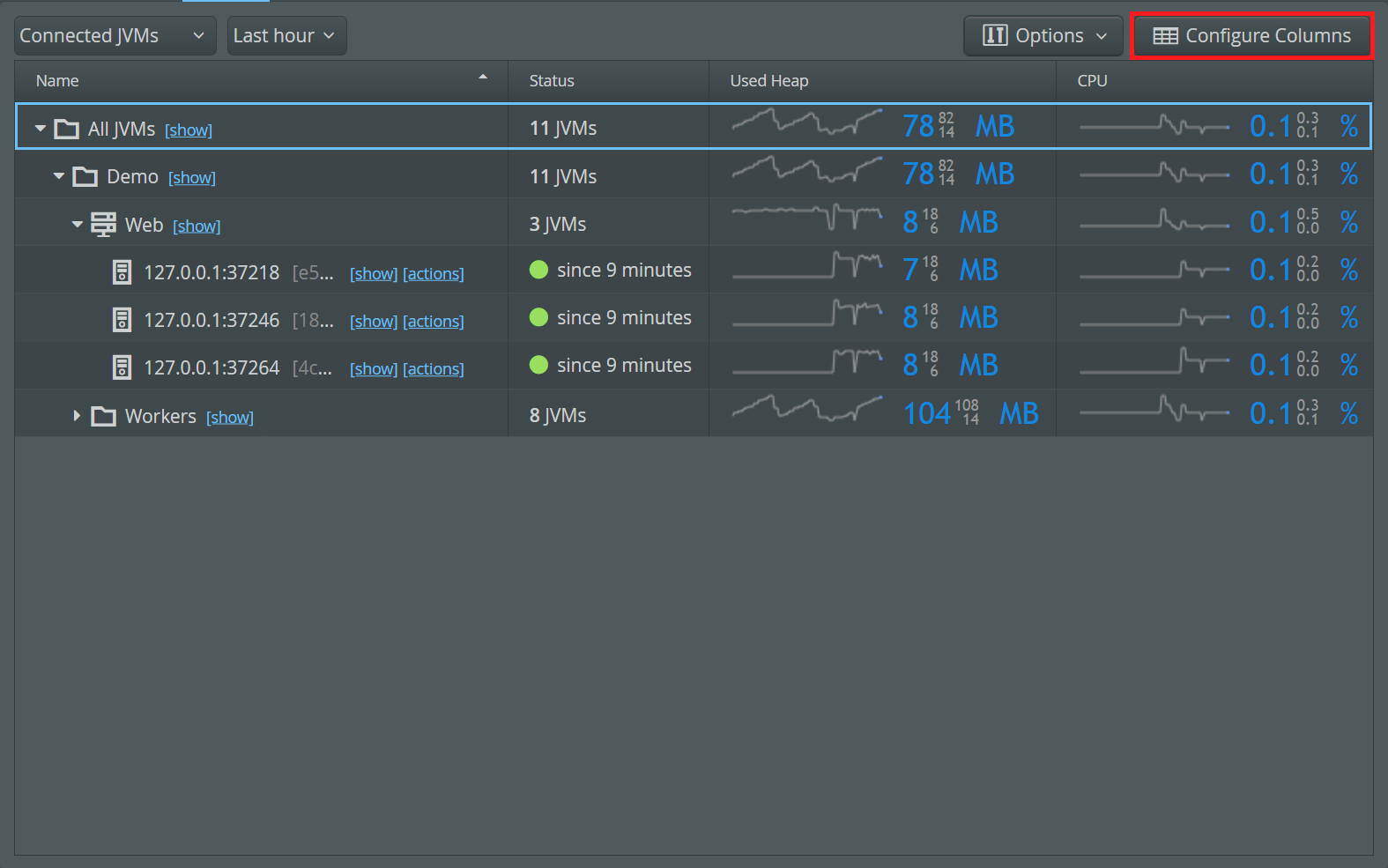Click the Used Heap column header
Screen dimensions: 1388x868
click(x=768, y=81)
